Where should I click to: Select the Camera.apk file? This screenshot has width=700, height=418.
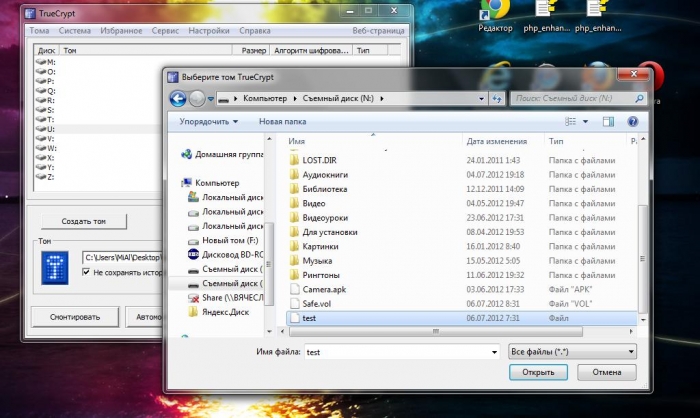pyautogui.click(x=322, y=288)
